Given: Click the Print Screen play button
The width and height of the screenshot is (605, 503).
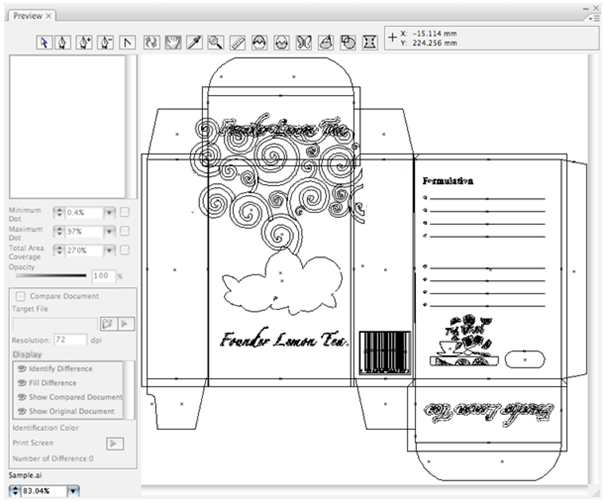Looking at the screenshot, I should pyautogui.click(x=115, y=443).
